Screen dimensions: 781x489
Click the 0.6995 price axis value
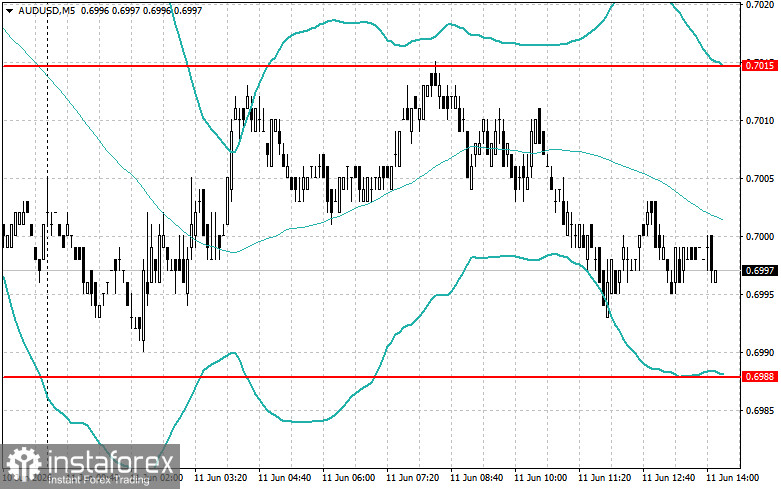[760, 294]
